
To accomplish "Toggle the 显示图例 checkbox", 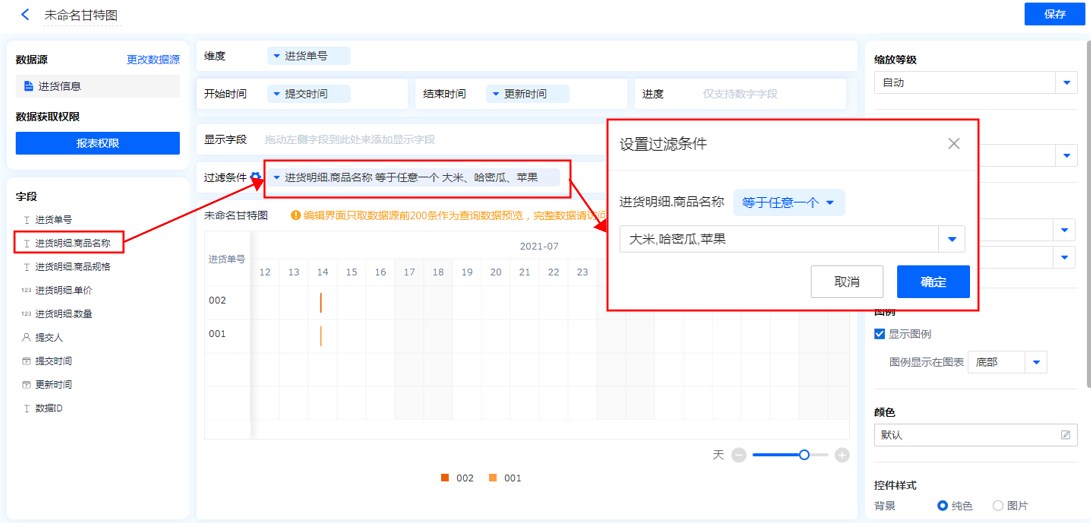I will click(880, 334).
